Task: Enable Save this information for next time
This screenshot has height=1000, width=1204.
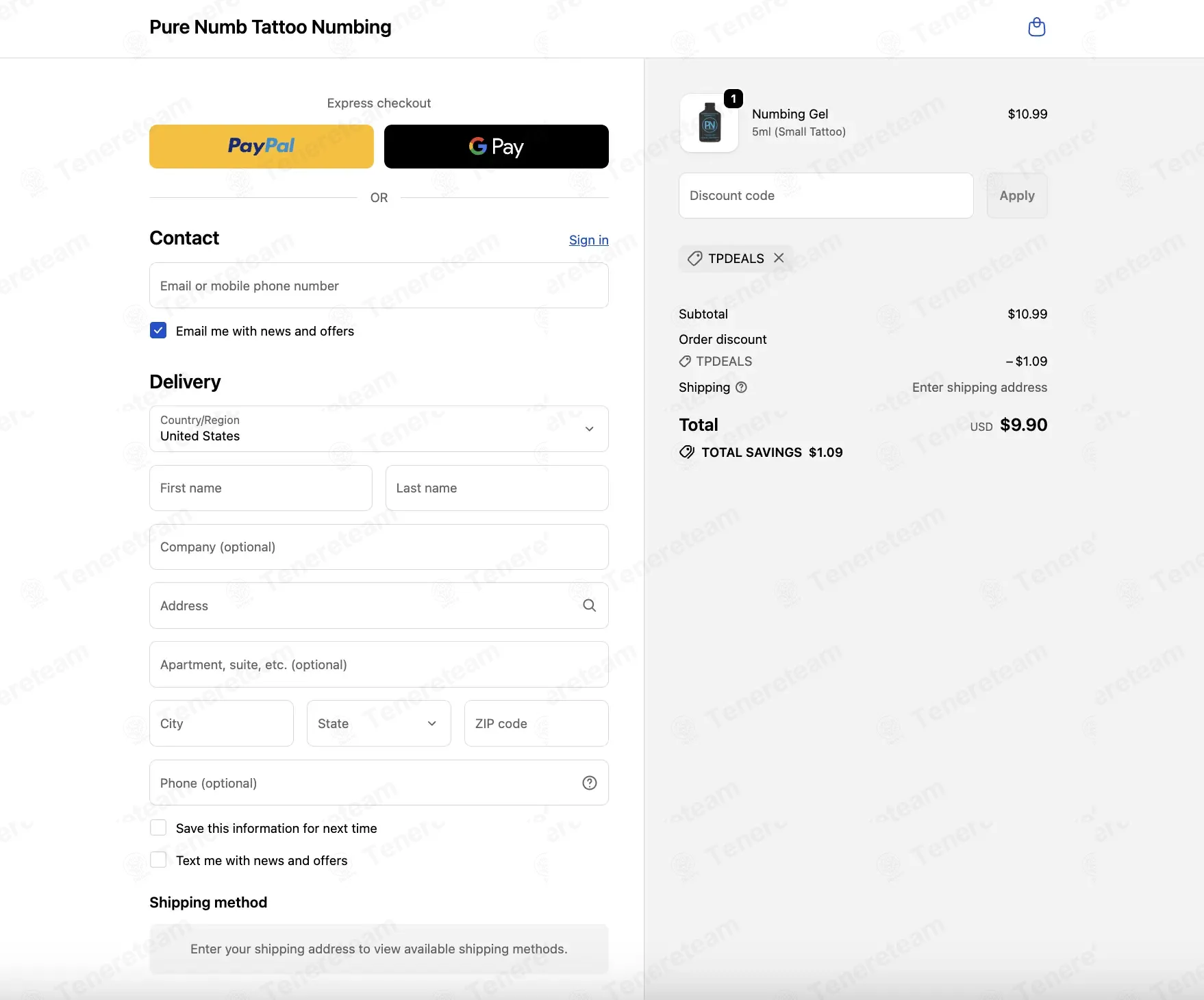Action: [x=158, y=828]
